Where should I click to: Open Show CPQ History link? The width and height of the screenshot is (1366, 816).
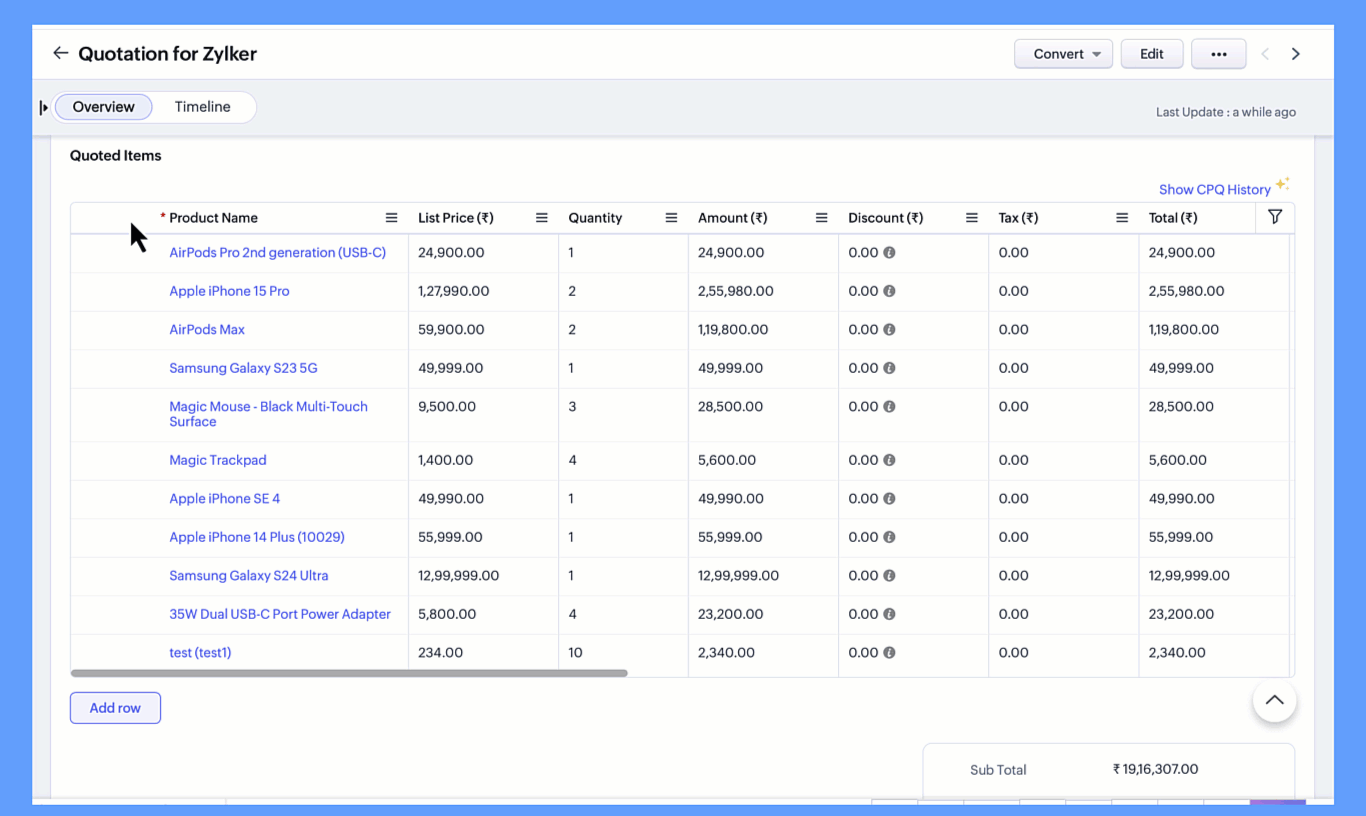click(1214, 189)
